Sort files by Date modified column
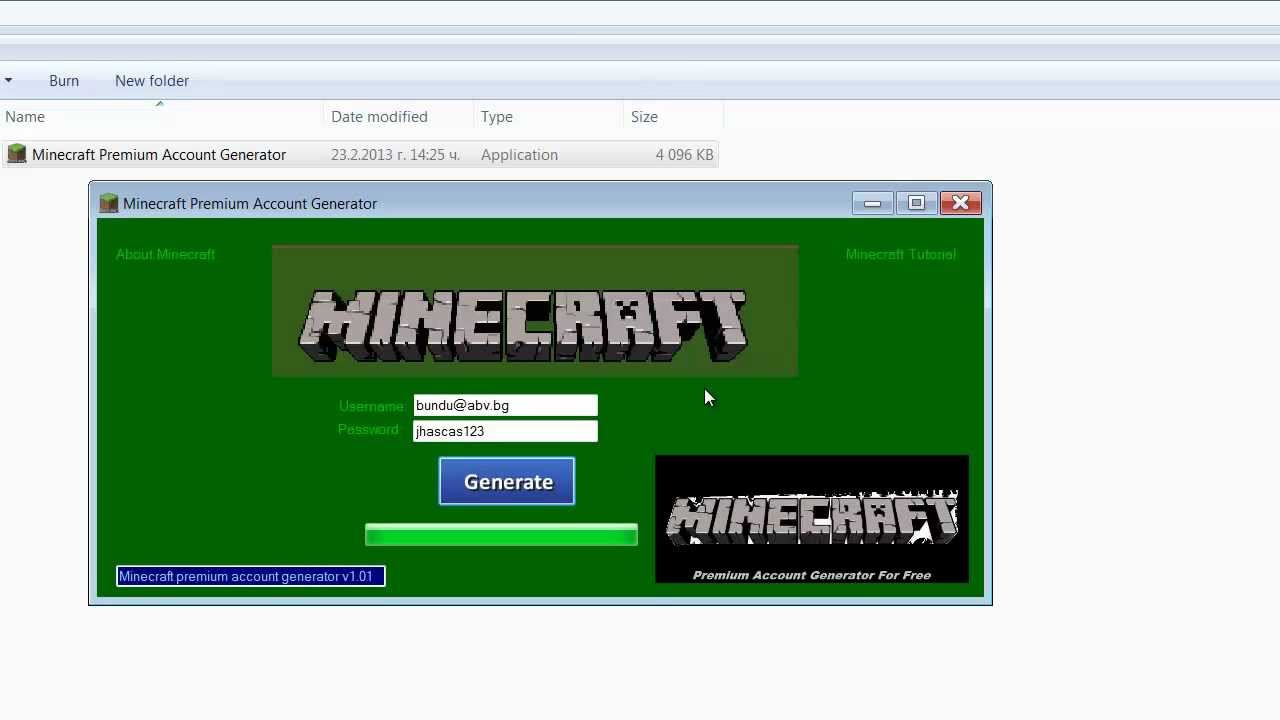This screenshot has width=1280, height=720. (x=399, y=117)
